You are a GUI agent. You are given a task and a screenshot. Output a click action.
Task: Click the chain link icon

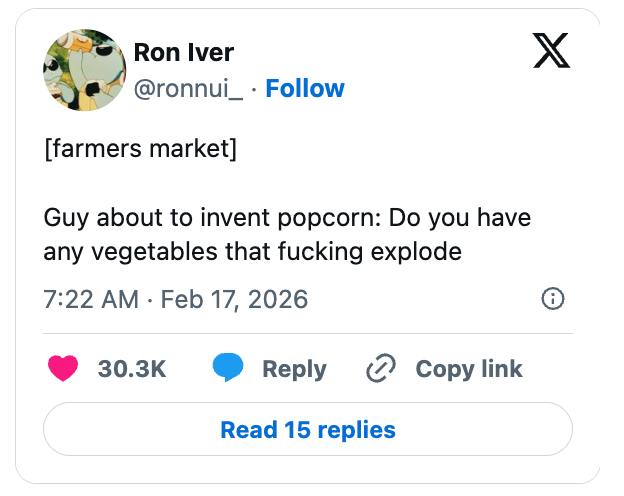click(382, 369)
